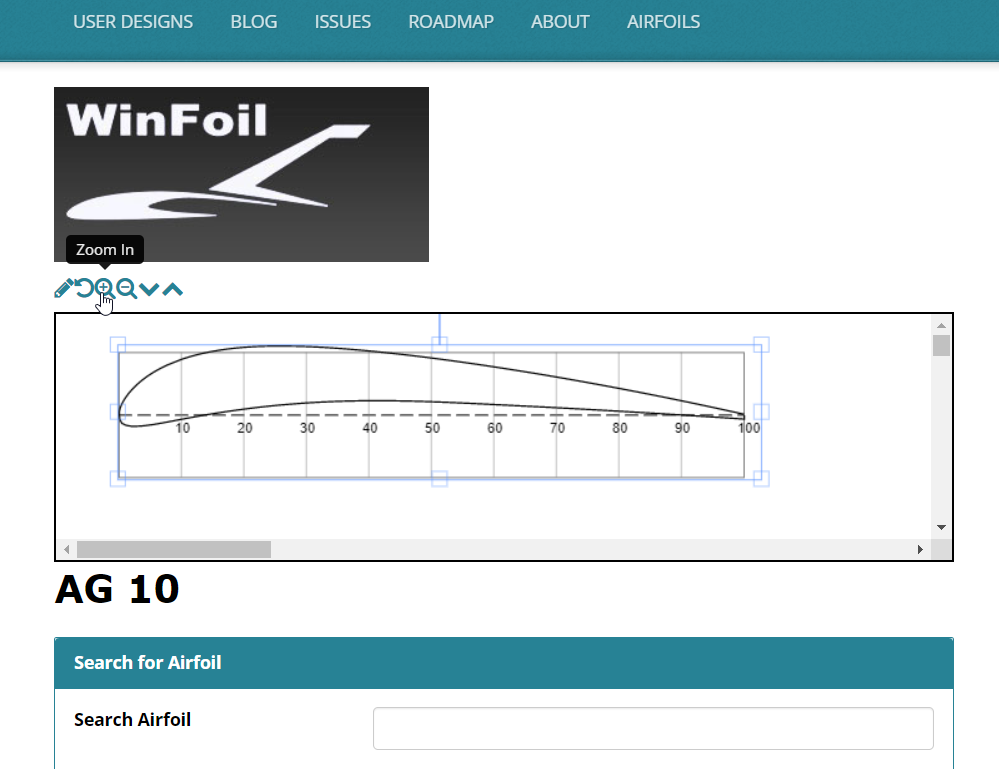Viewport: 999px width, 769px height.
Task: Click the scroll down arrow of canvas
Action: pos(941,527)
